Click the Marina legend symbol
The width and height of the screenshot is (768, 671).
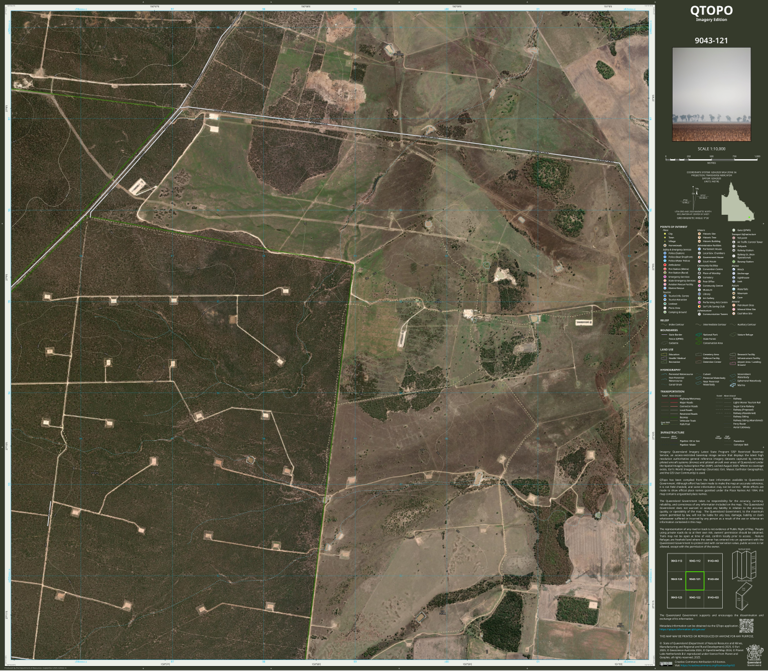(733, 385)
